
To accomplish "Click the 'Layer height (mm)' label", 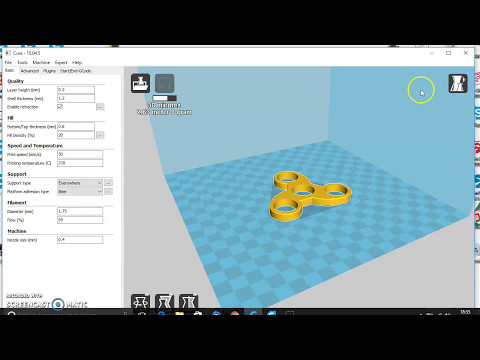I will pyautogui.click(x=23, y=90).
